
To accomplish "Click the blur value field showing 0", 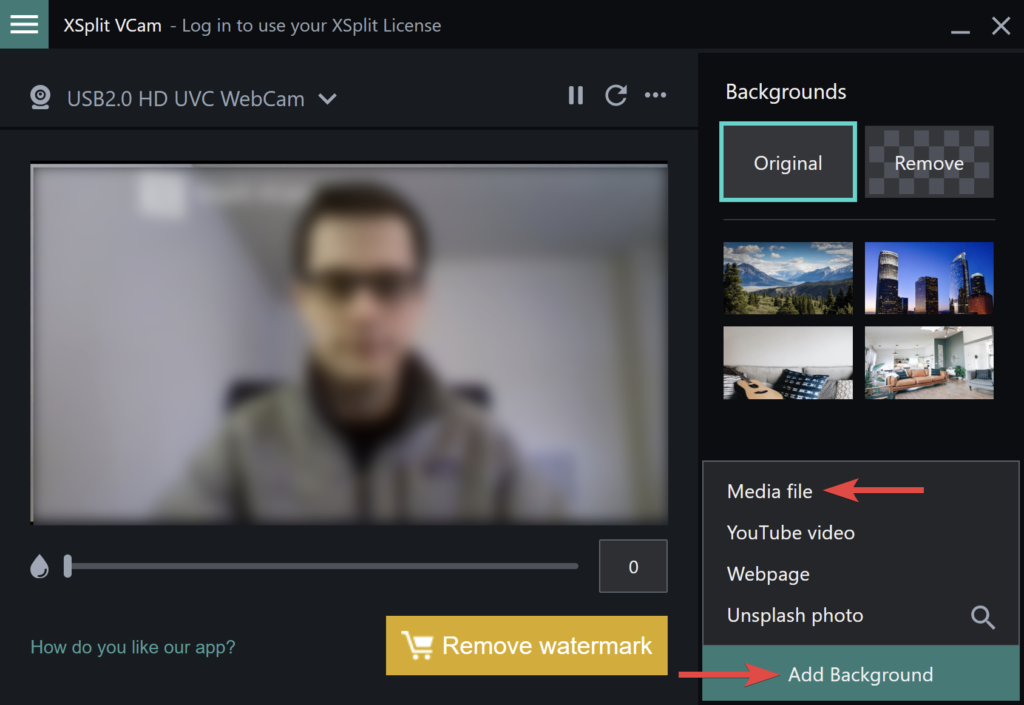I will pyautogui.click(x=633, y=566).
